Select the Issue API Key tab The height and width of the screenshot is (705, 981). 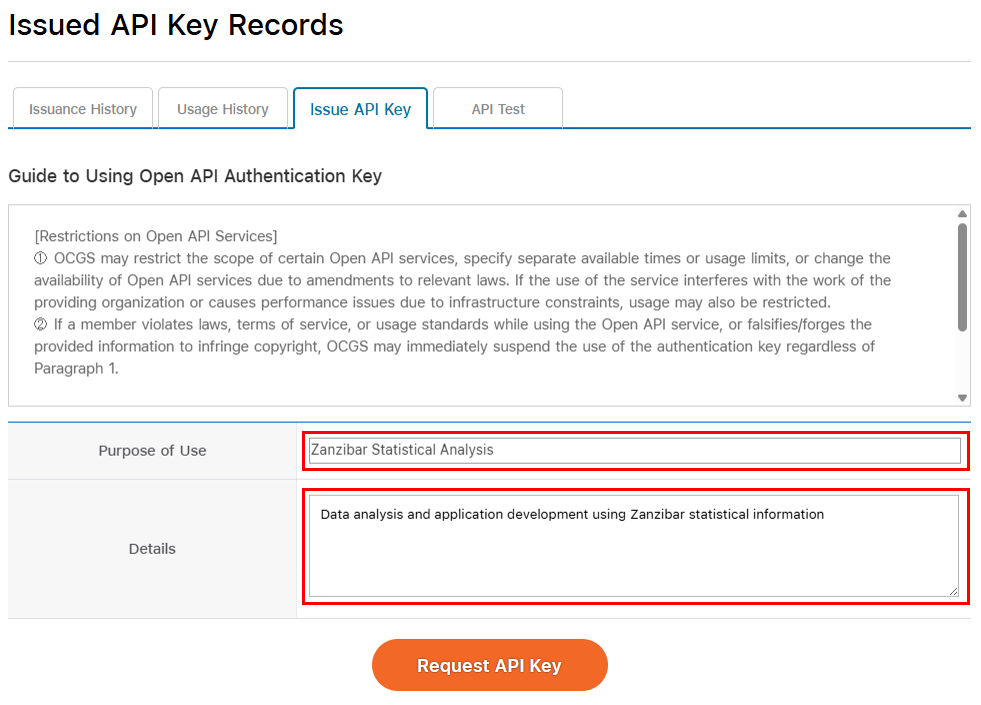360,108
